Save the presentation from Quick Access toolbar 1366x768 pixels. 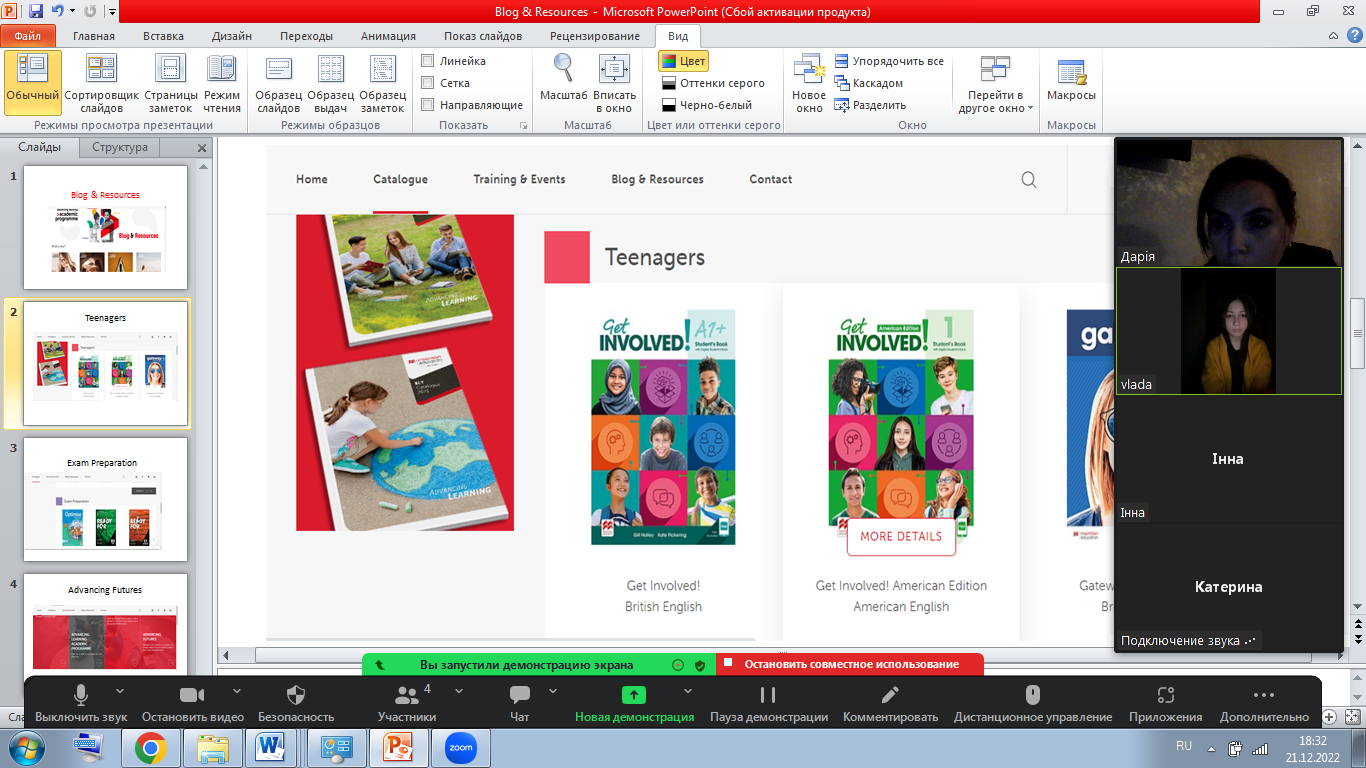36,12
